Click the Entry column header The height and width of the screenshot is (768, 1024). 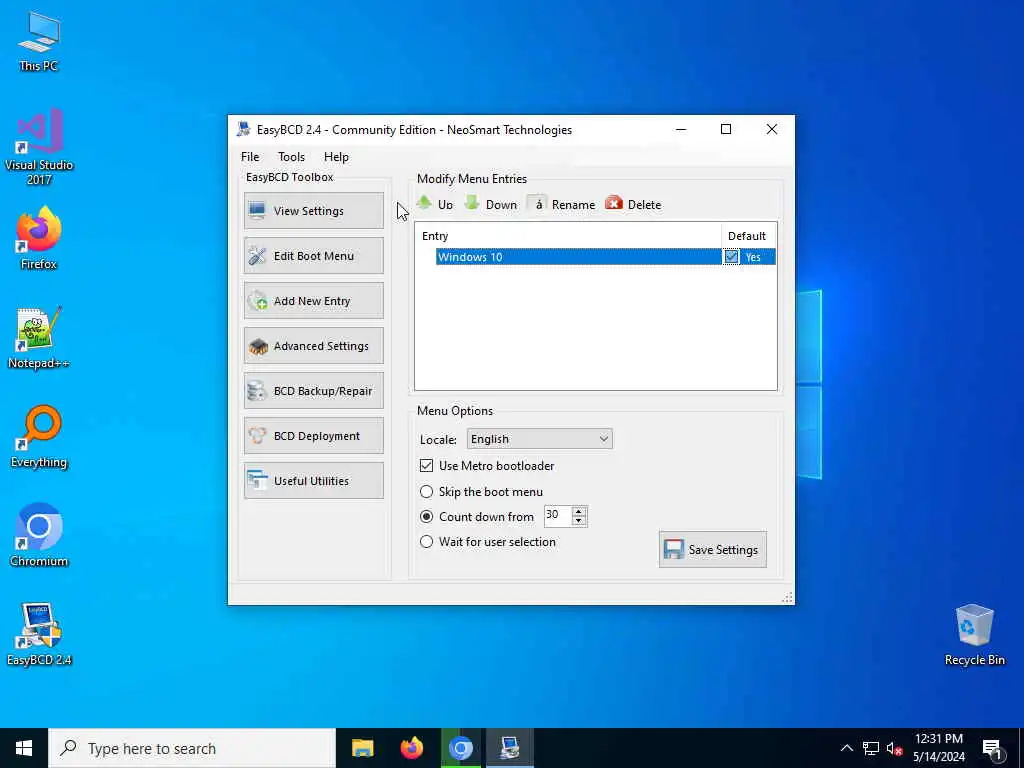pos(568,236)
